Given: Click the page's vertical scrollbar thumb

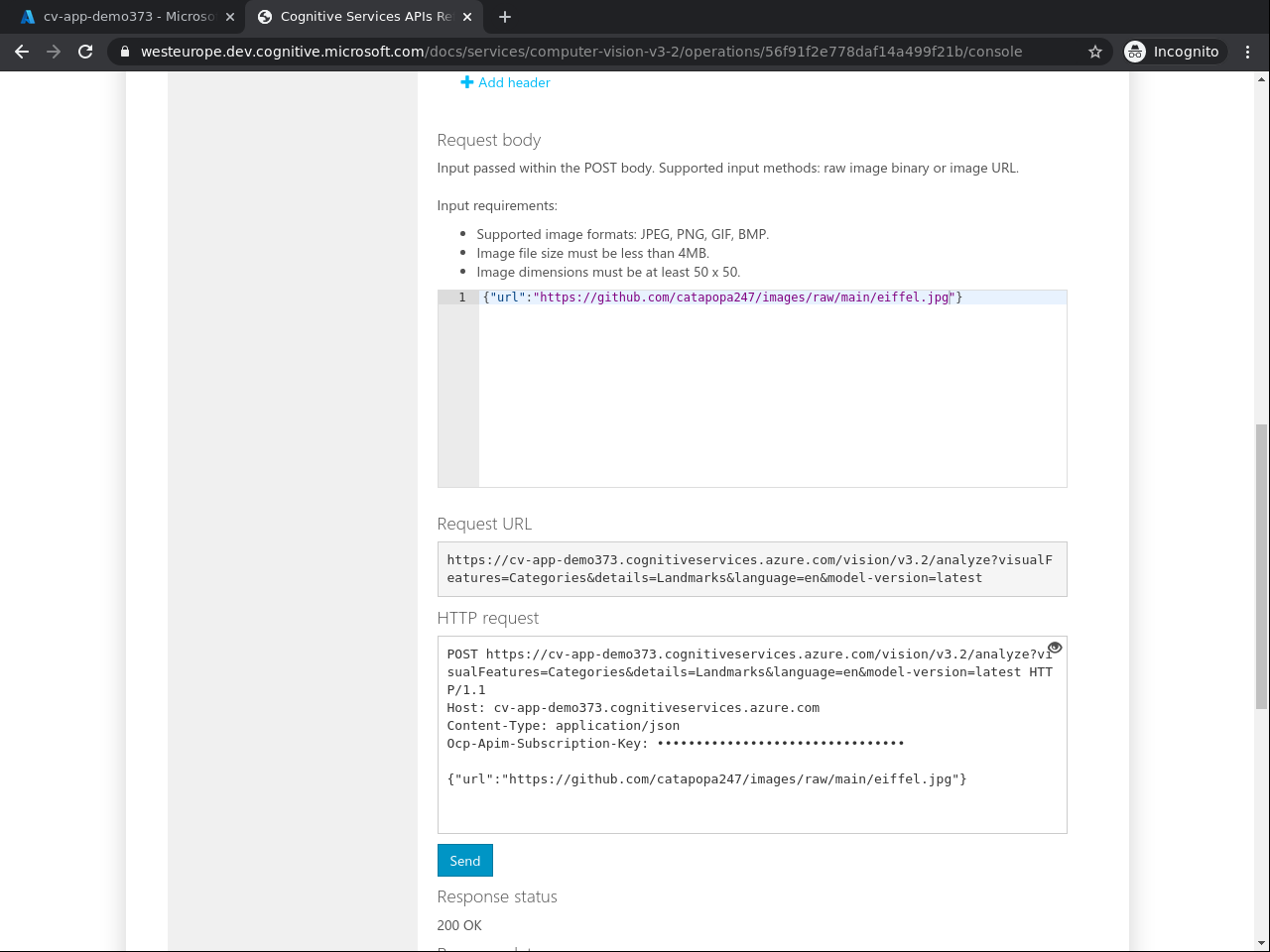Looking at the screenshot, I should (x=1261, y=566).
